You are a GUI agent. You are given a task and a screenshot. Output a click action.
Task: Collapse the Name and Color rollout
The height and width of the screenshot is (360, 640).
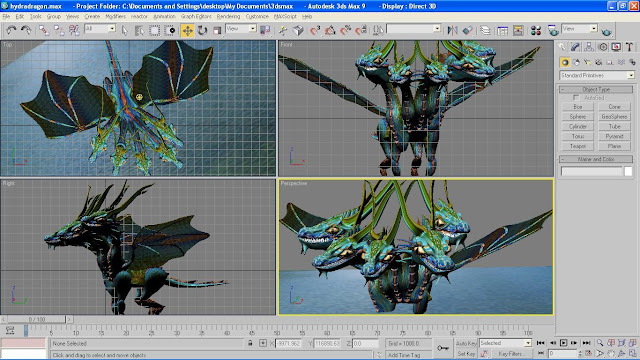[596, 159]
